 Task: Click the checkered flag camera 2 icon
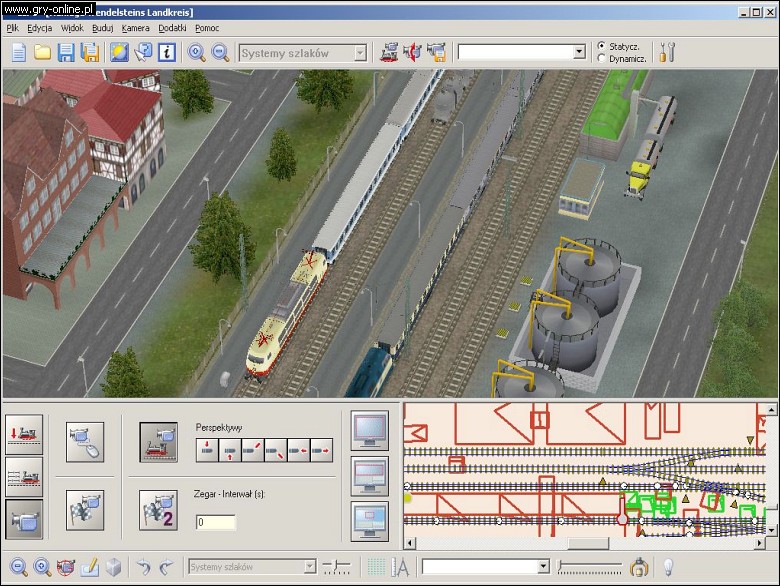pyautogui.click(x=159, y=510)
